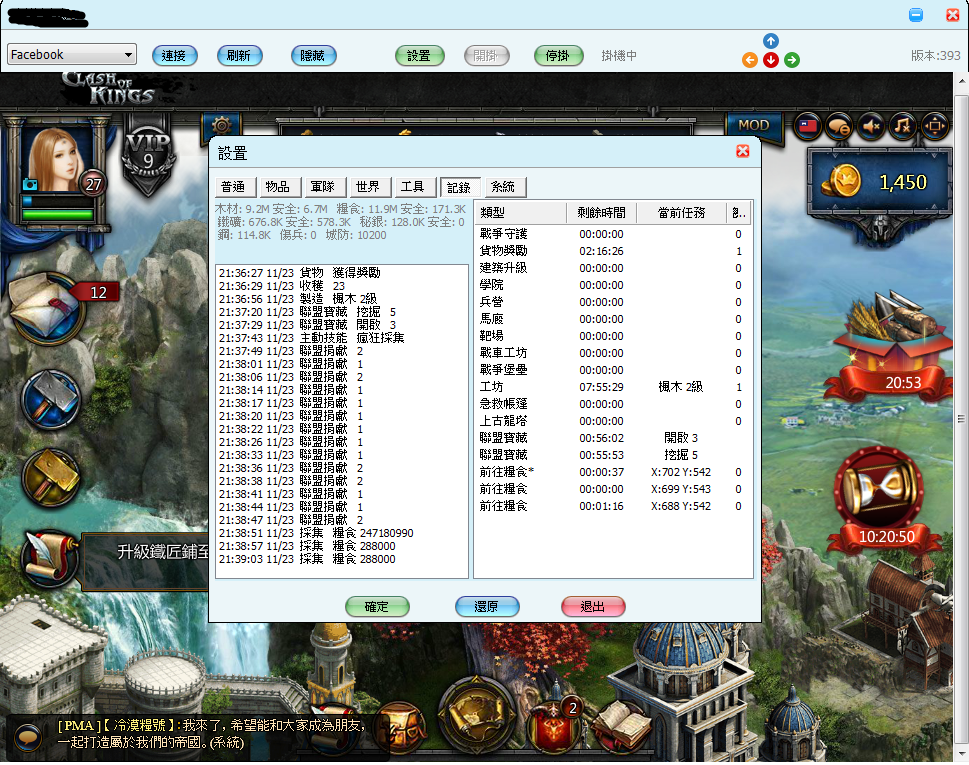The height and width of the screenshot is (765, 969).
Task: Click the 隱藏 hide button
Action: 313,56
